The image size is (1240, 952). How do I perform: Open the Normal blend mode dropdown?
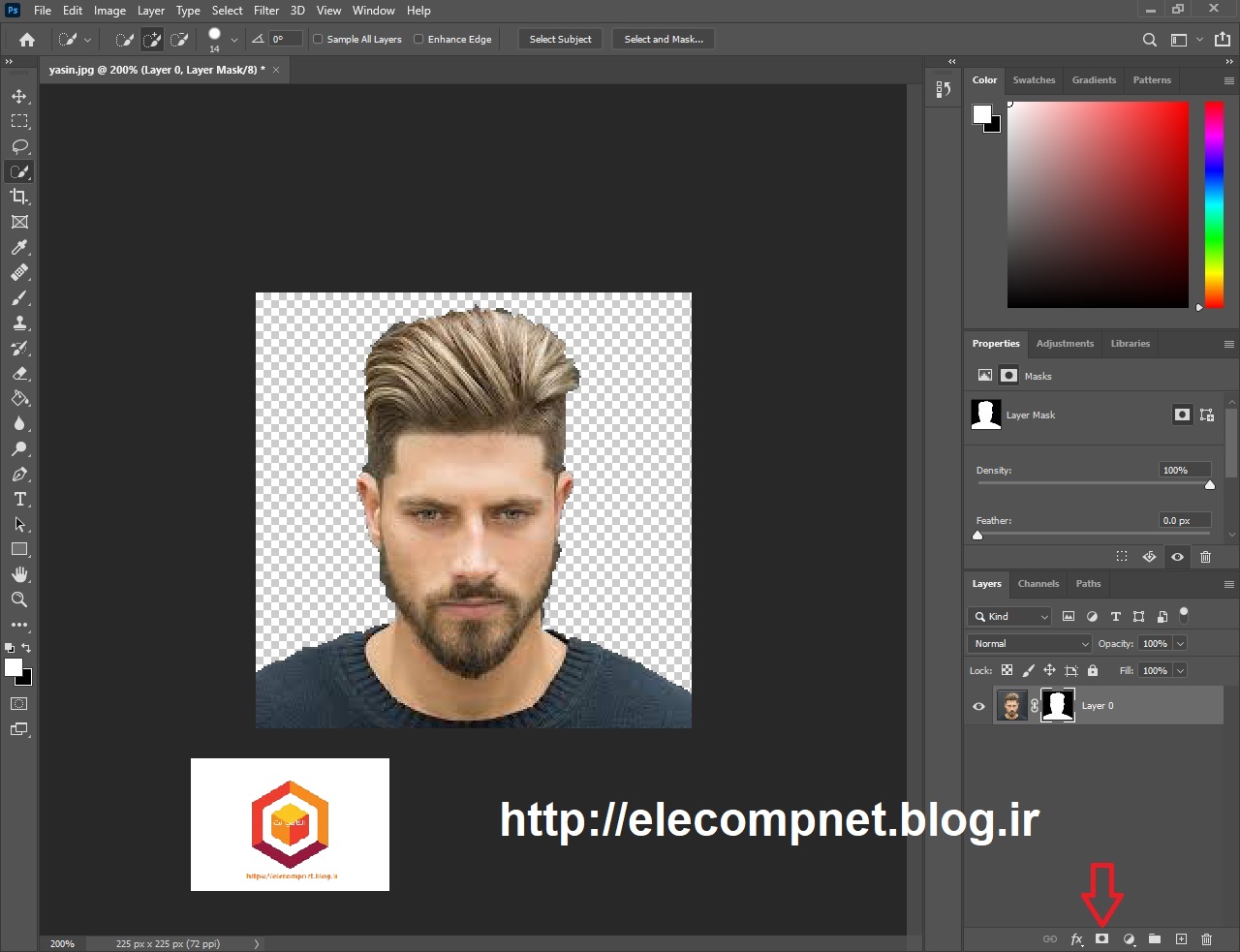tap(1030, 643)
